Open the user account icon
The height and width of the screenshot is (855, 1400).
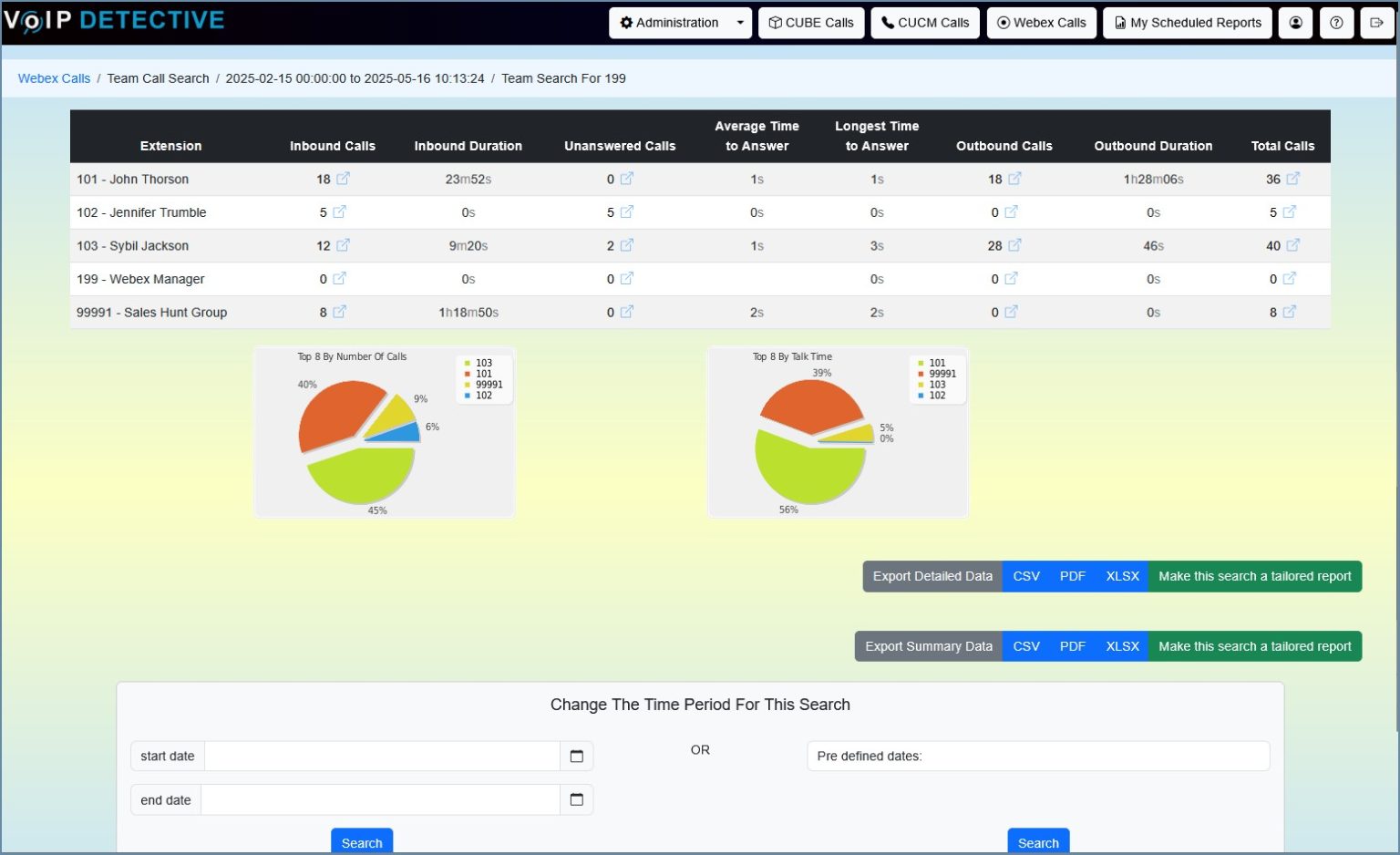pos(1295,23)
